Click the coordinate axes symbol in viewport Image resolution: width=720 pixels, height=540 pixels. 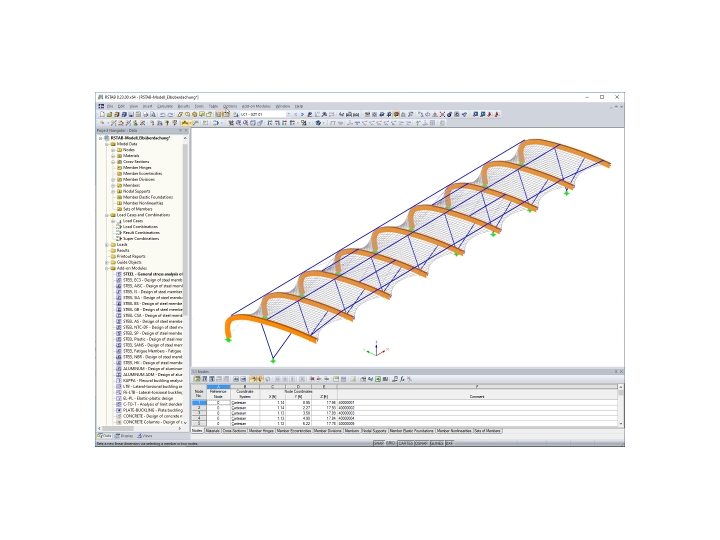coord(377,349)
